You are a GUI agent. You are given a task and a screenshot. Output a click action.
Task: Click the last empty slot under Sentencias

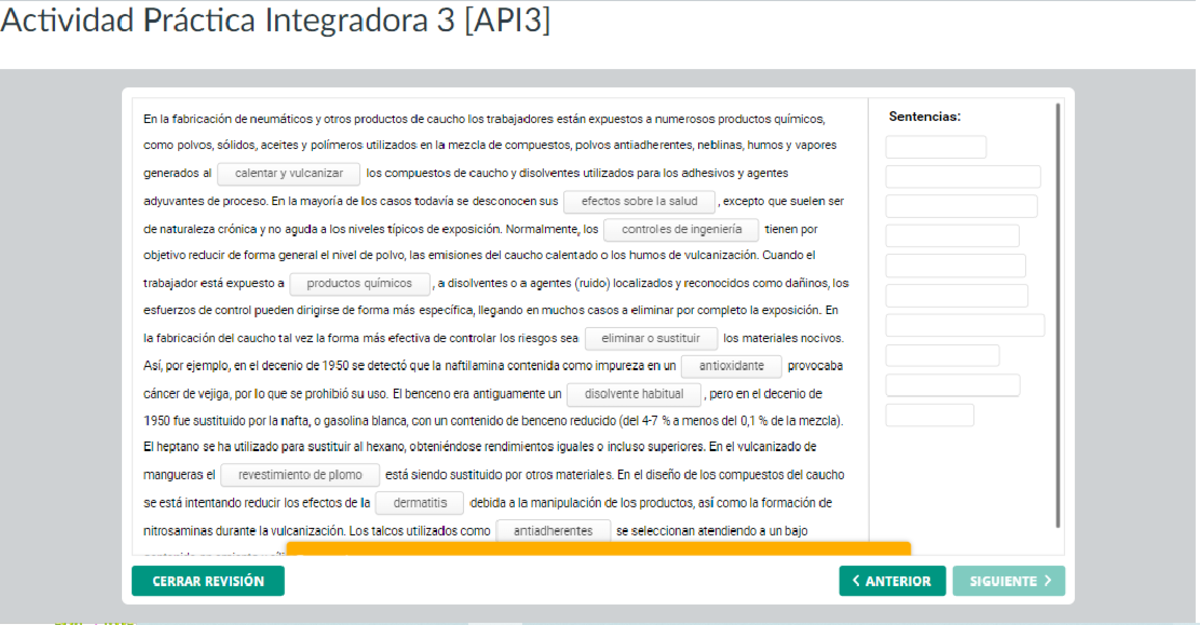929,414
